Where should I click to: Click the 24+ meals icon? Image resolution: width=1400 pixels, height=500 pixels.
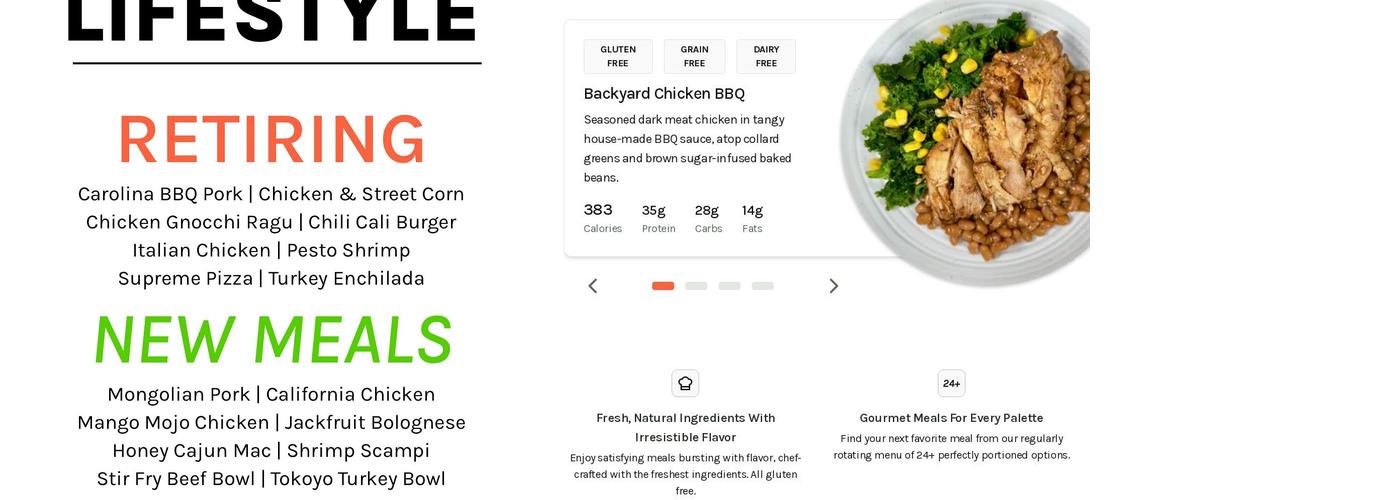point(951,383)
